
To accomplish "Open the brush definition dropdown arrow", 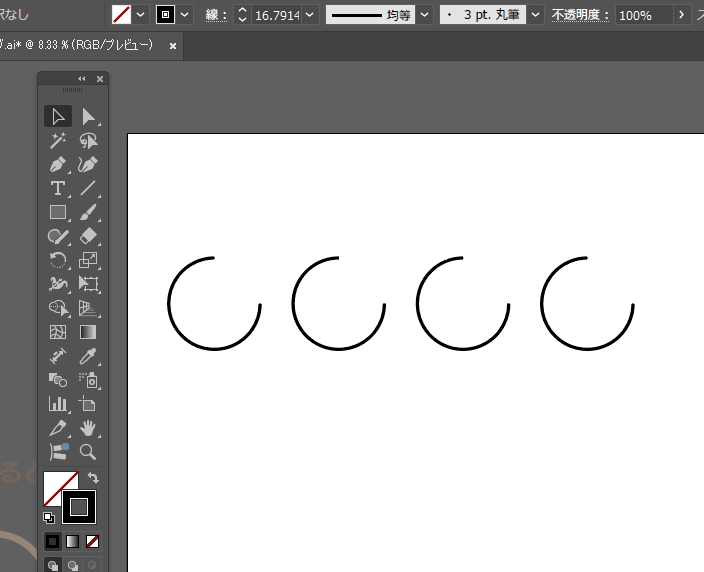I will (535, 15).
